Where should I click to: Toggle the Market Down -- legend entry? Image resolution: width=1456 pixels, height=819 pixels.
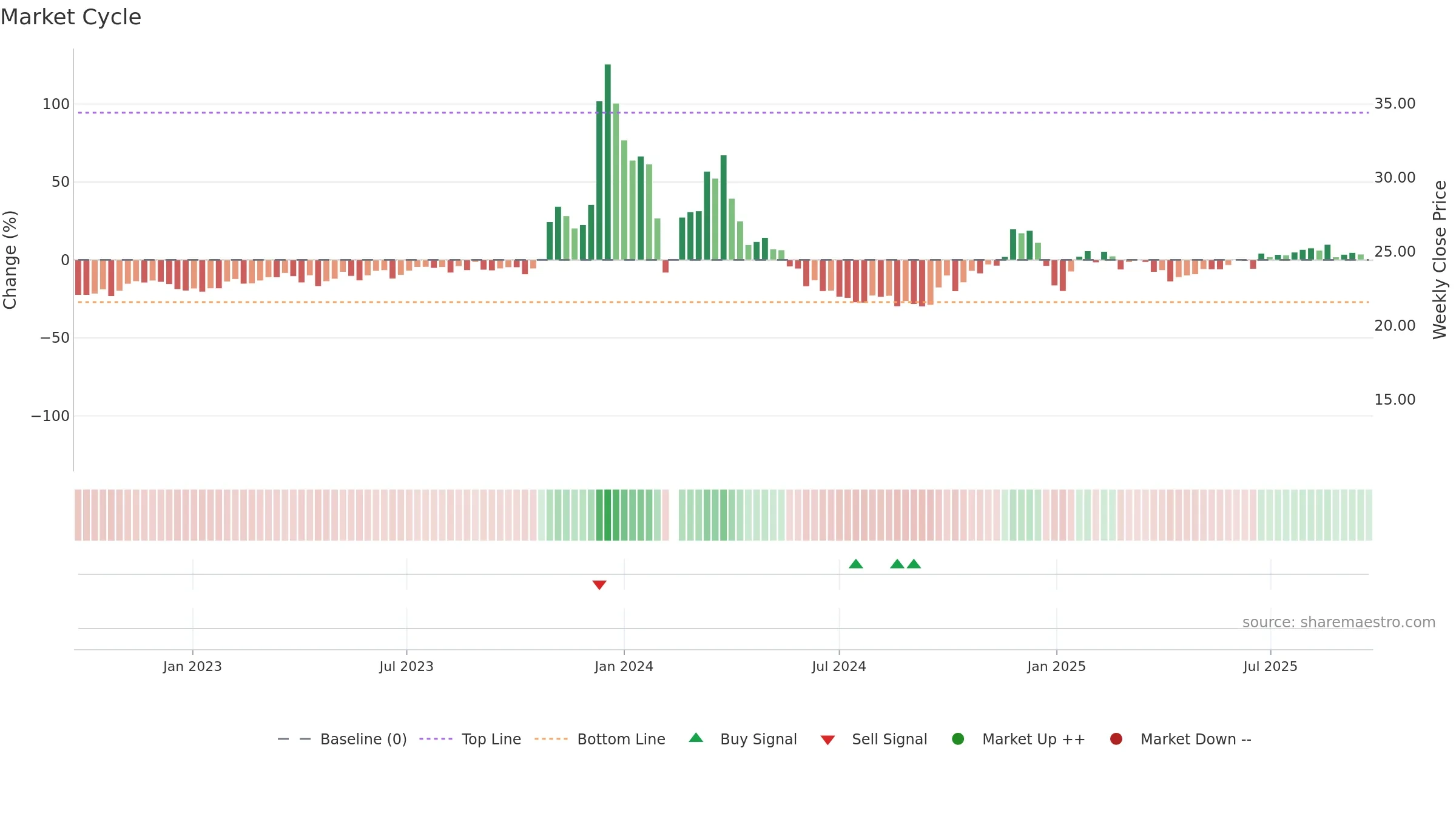tap(1180, 739)
